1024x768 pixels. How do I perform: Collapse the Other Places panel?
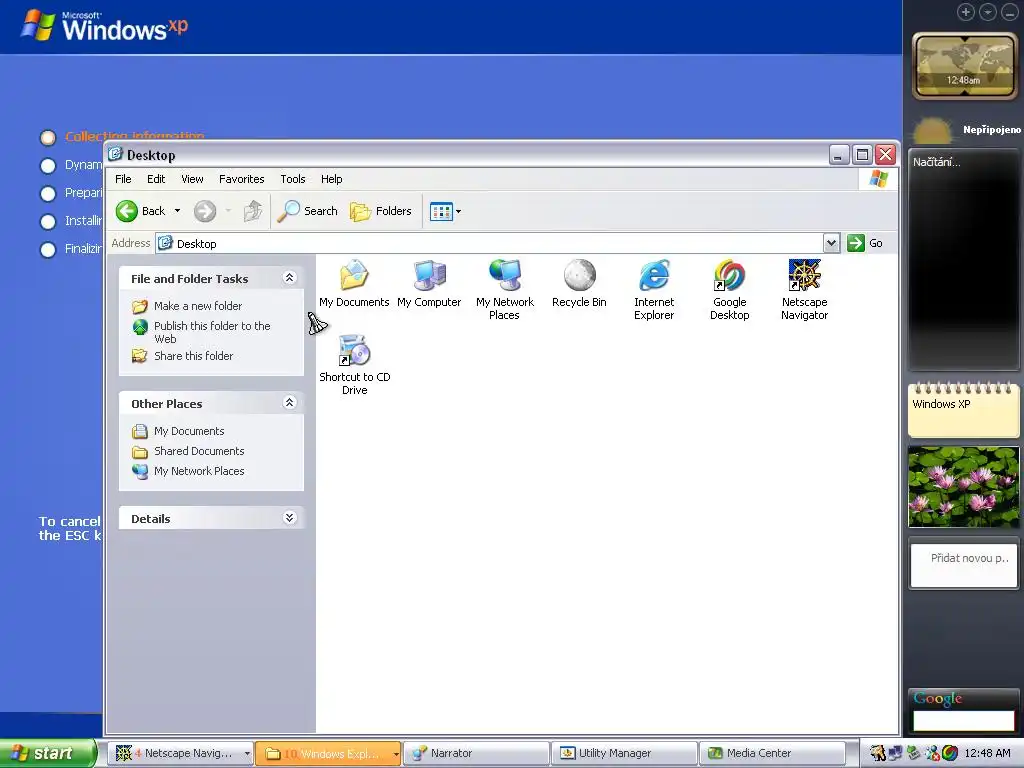(289, 403)
